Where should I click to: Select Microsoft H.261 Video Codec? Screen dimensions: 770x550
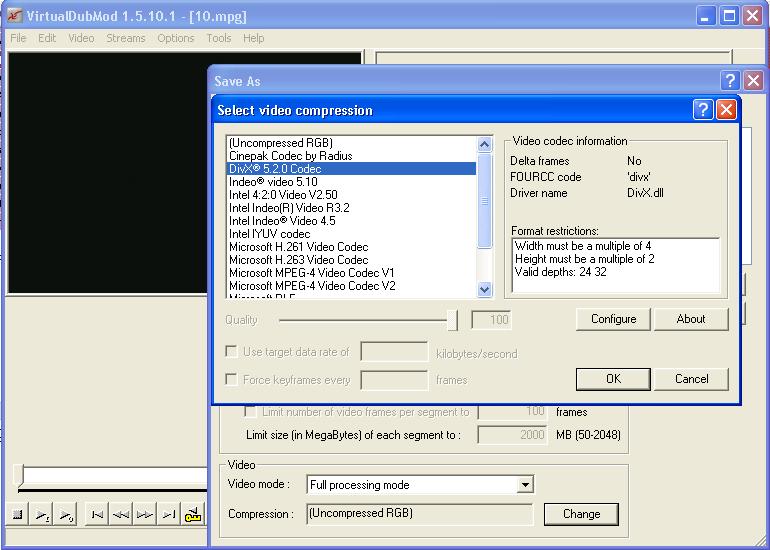[x=351, y=247]
